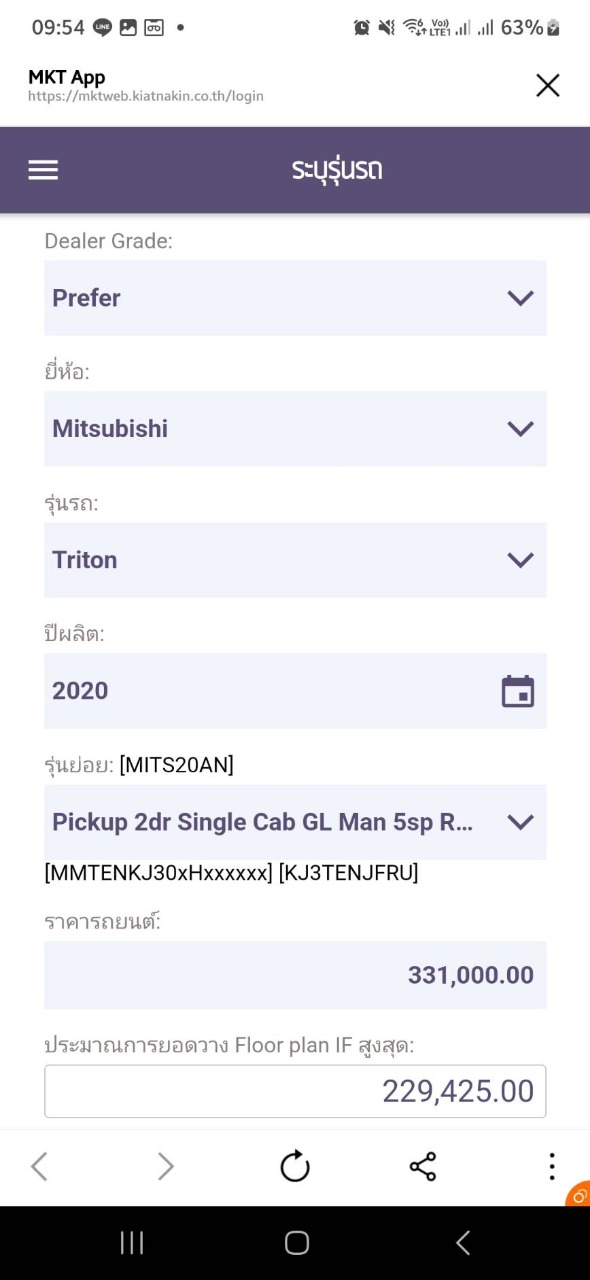The height and width of the screenshot is (1280, 590).
Task: Tap the Android home button
Action: [x=296, y=1243]
